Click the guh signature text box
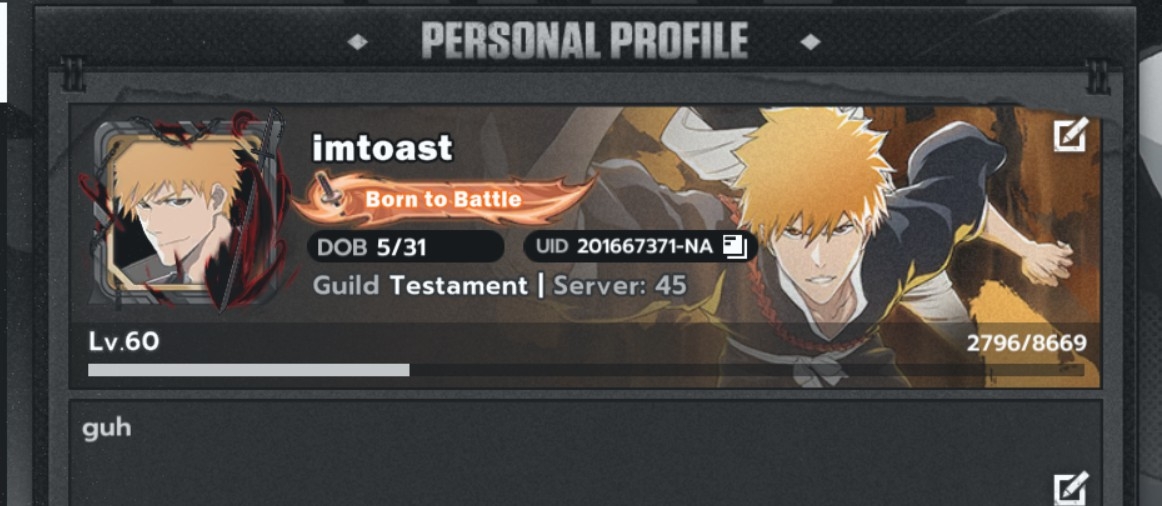 pos(585,453)
